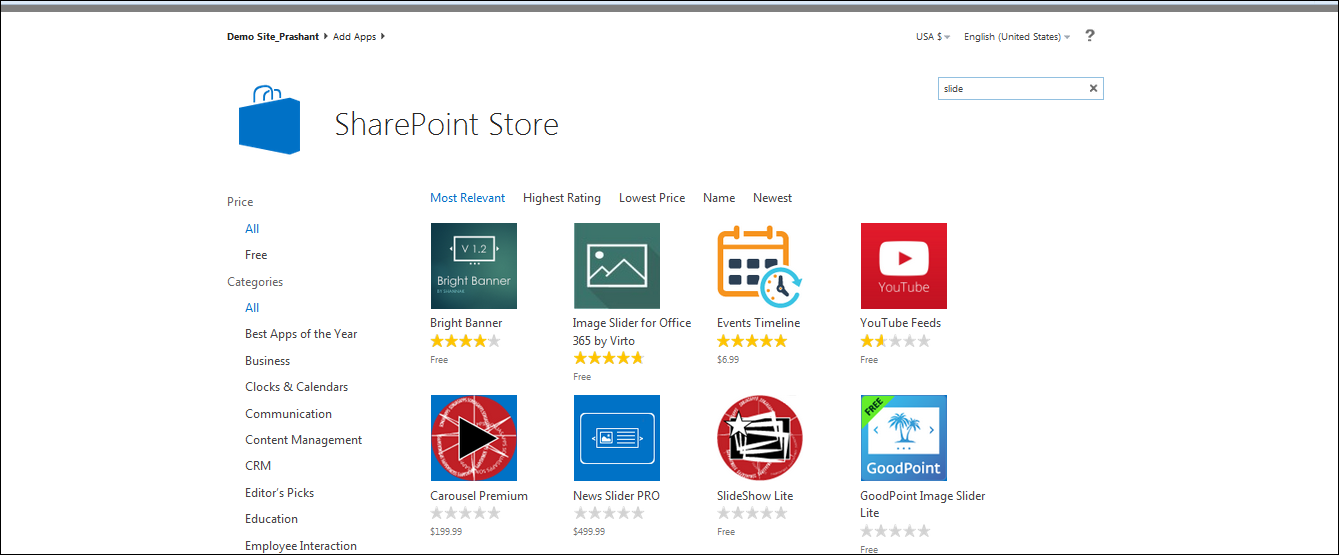Sort results by Name
This screenshot has height=555, width=1339.
pyautogui.click(x=719, y=198)
